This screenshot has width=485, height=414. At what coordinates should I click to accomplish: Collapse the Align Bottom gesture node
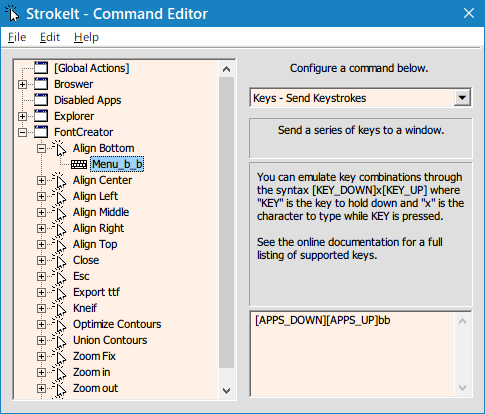[x=41, y=148]
